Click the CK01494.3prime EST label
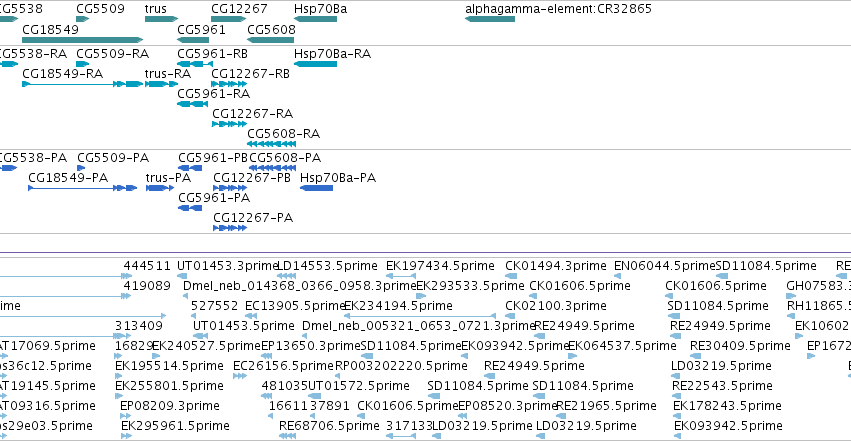The height and width of the screenshot is (441, 851). pyautogui.click(x=556, y=266)
